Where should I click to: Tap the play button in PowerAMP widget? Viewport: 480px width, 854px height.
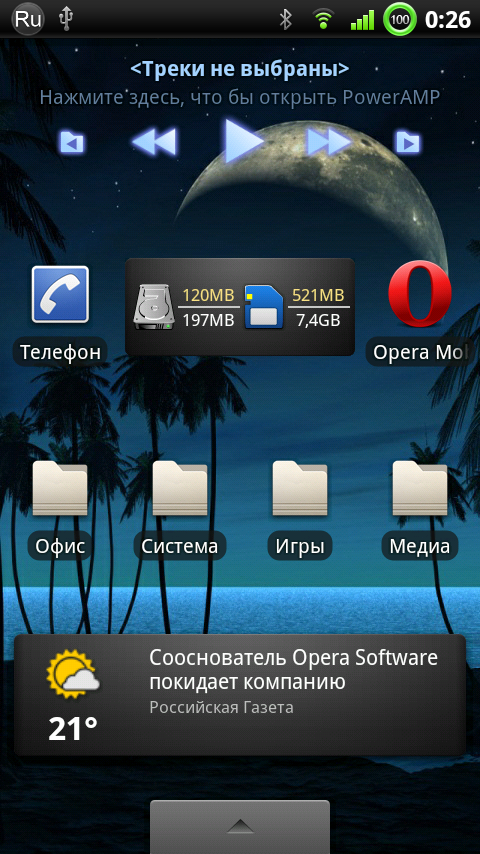(243, 141)
